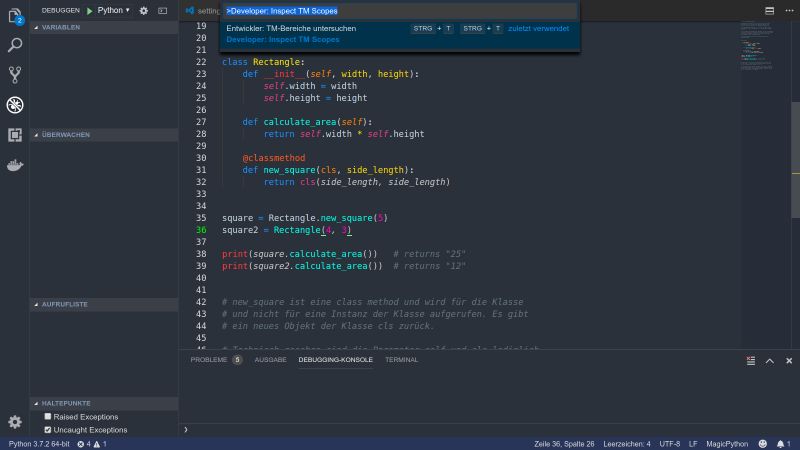Image resolution: width=800 pixels, height=450 pixels.
Task: Collapse the AUFRUFLISTE section
Action: (x=104, y=304)
